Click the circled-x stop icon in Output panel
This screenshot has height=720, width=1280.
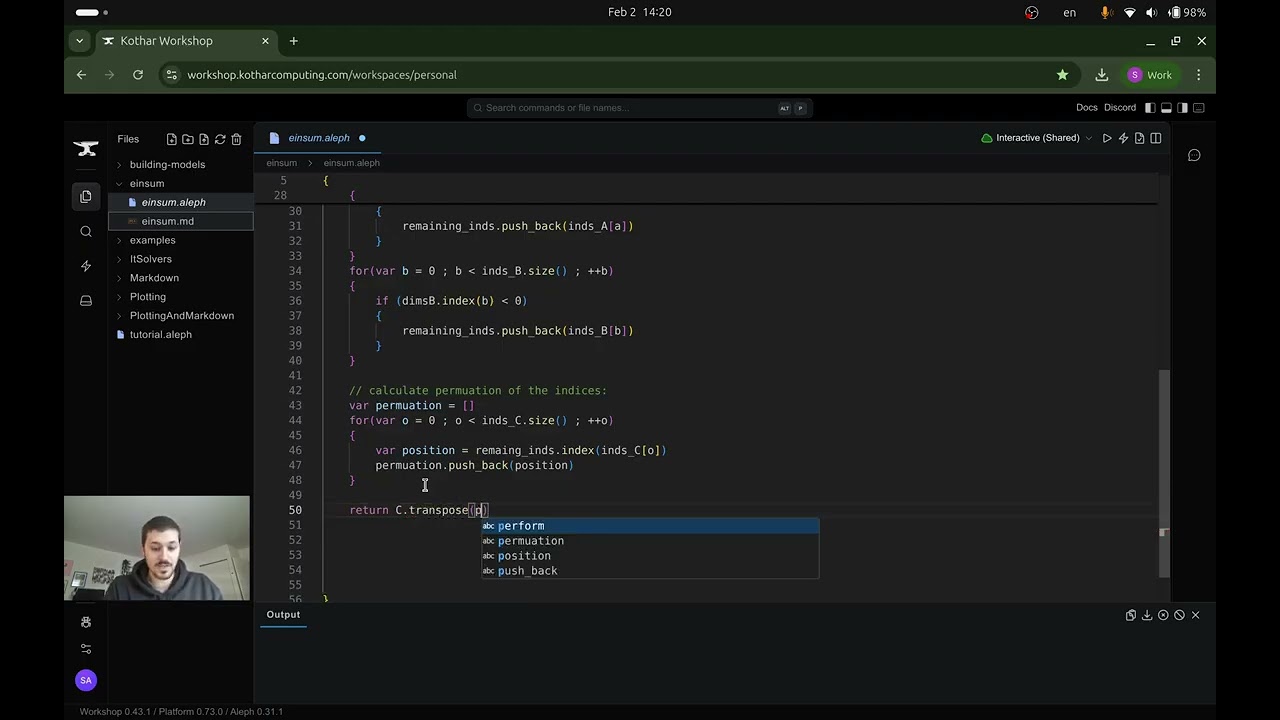(1163, 615)
